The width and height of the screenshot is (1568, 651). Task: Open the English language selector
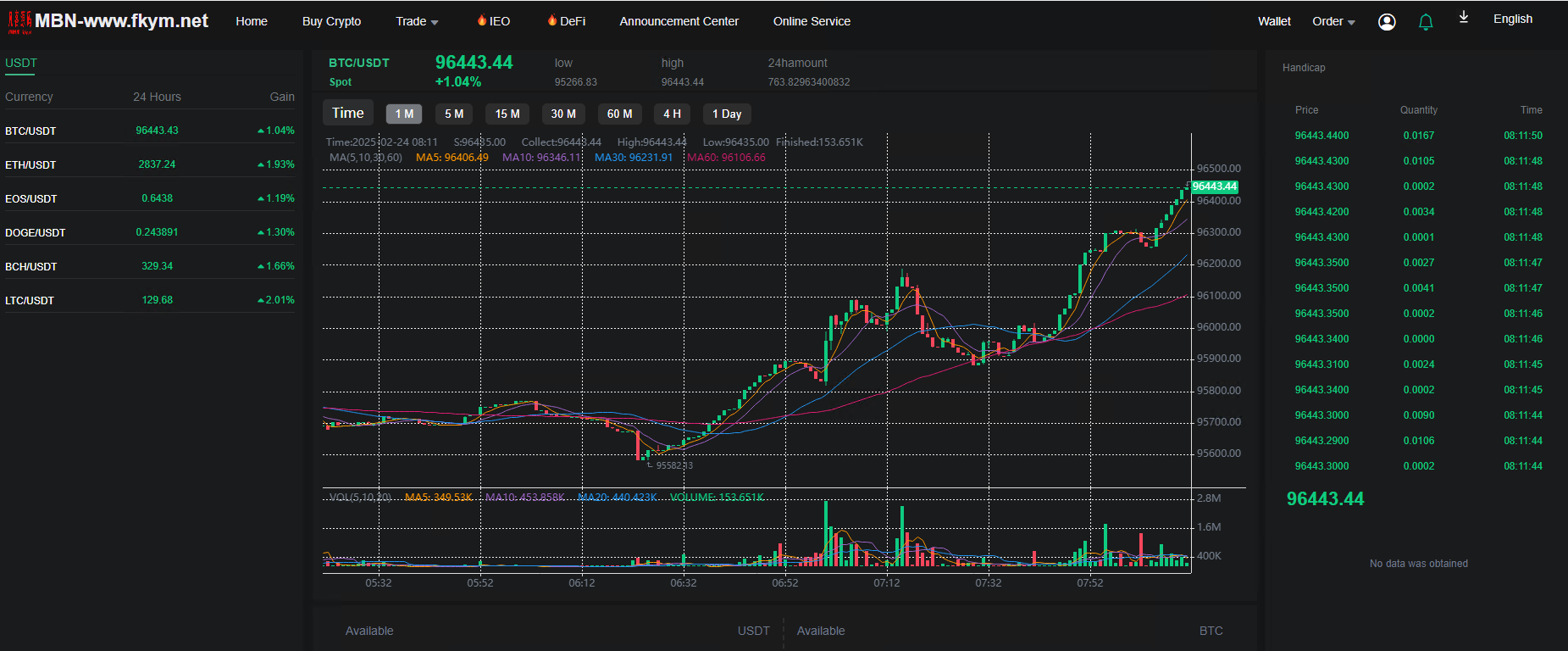[1512, 19]
